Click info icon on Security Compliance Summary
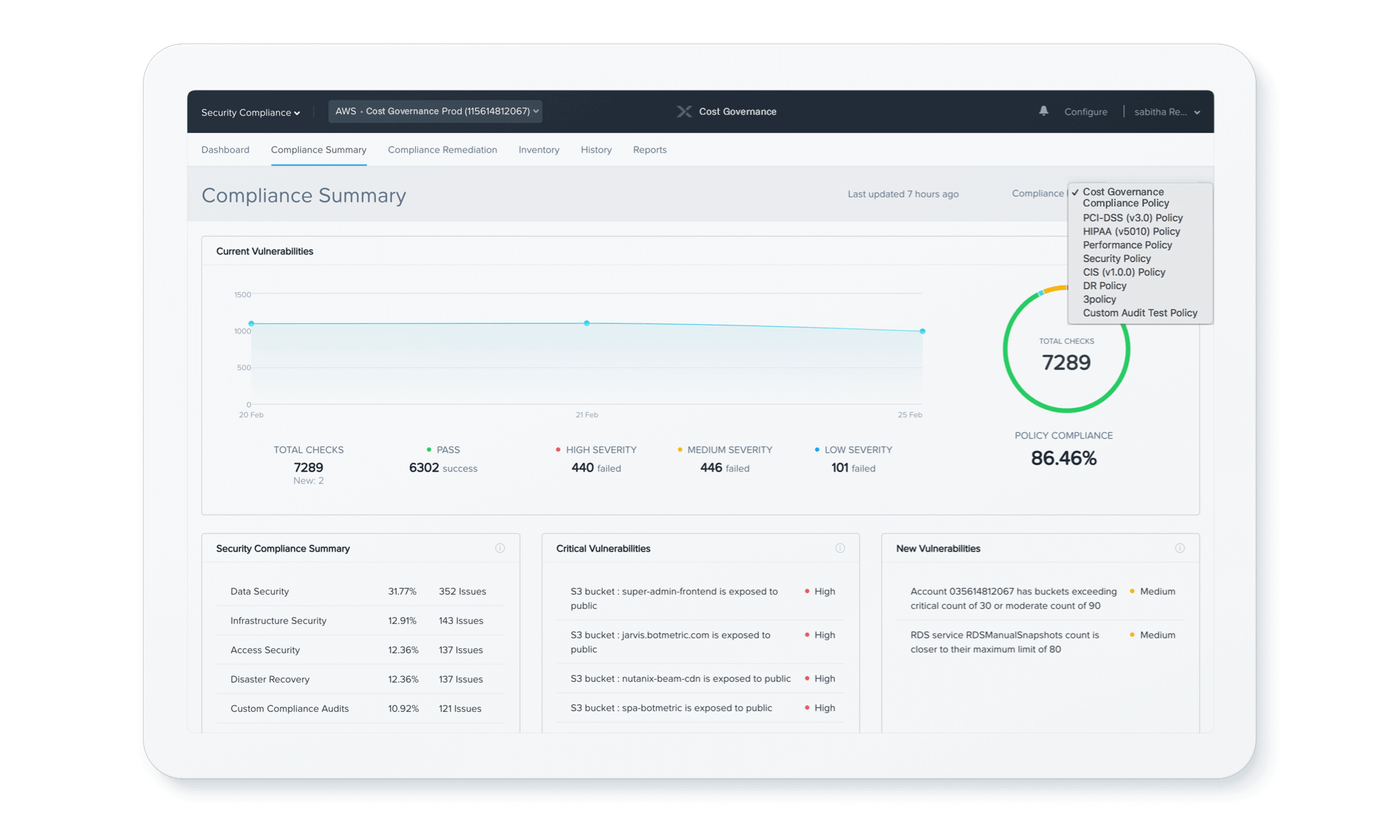 pyautogui.click(x=500, y=548)
